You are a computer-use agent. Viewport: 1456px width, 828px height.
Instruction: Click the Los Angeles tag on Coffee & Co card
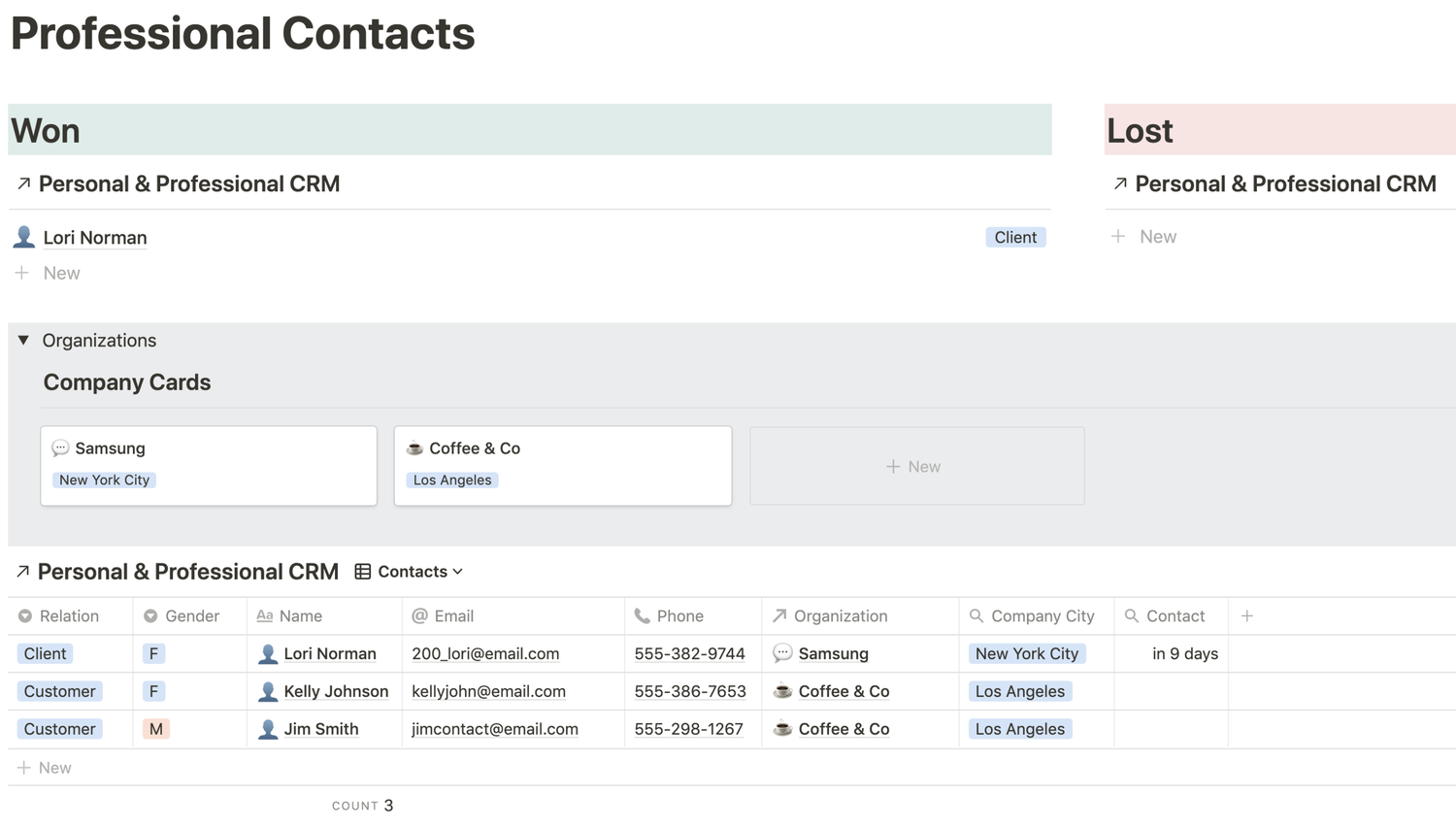point(452,480)
